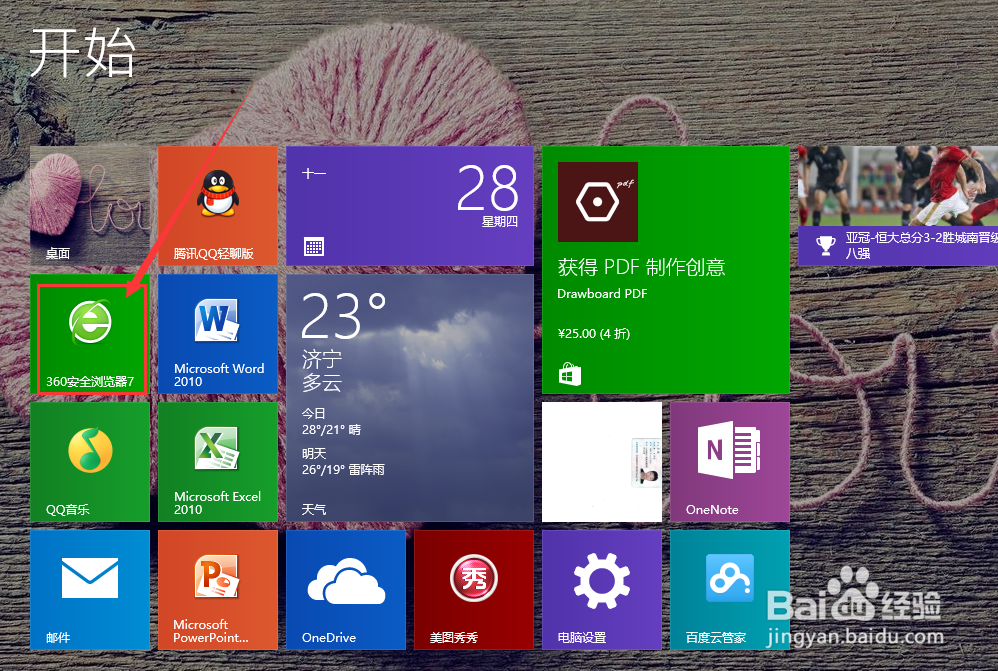The width and height of the screenshot is (998, 671).
Task: Launch 美图秀秀 photo editor tile
Action: tap(474, 590)
